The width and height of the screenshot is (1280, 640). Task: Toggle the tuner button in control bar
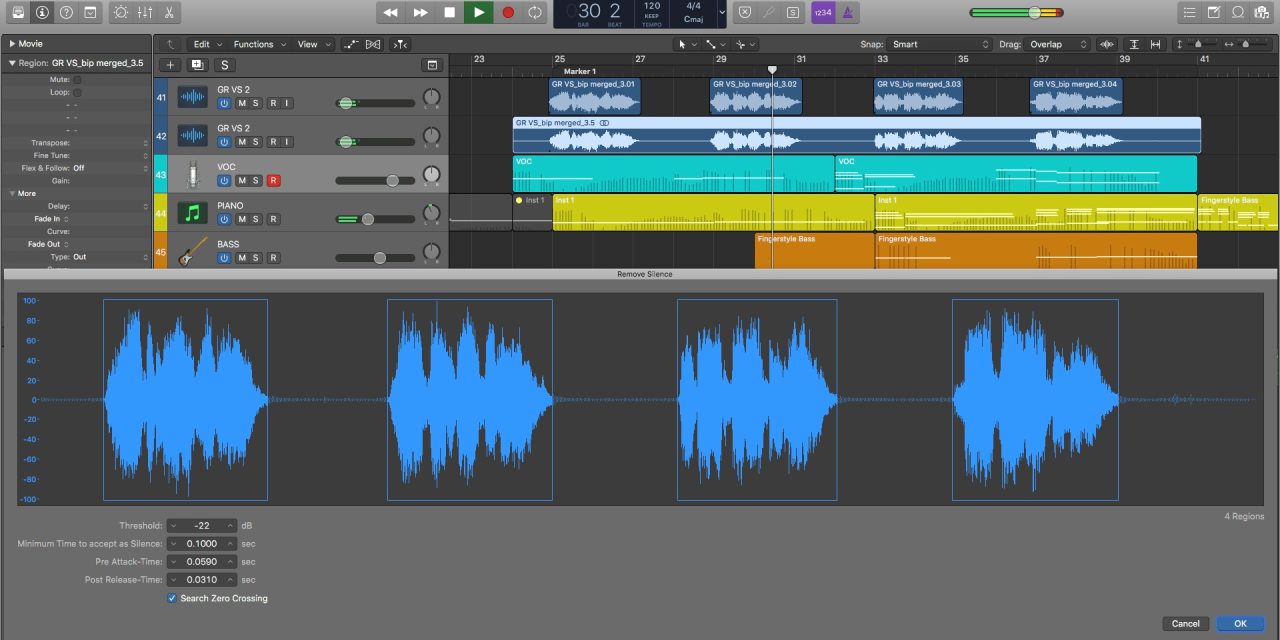pos(769,12)
